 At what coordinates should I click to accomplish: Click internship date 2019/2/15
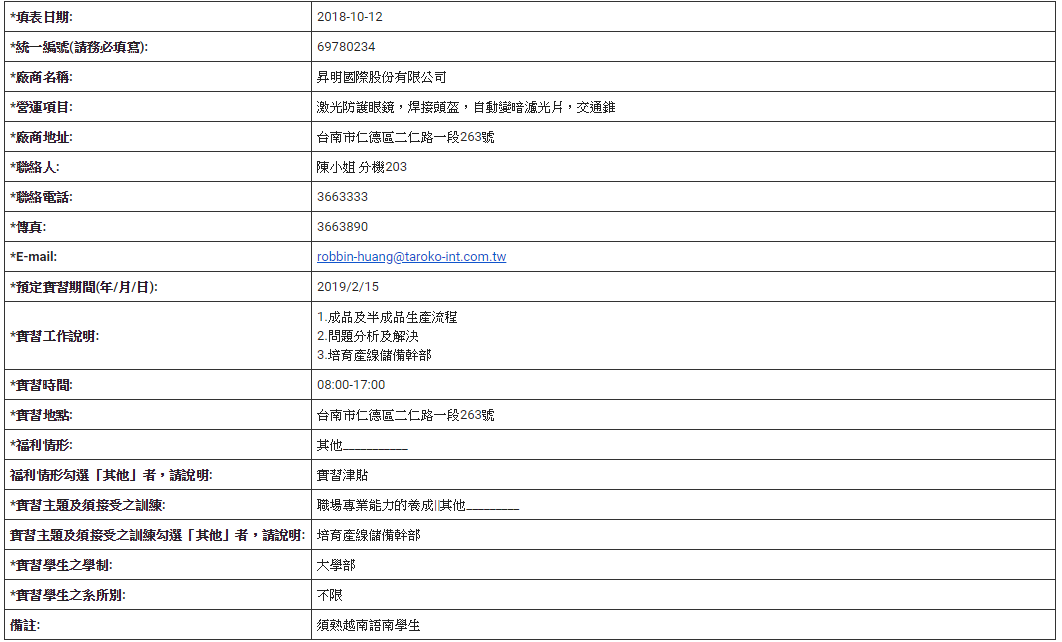[347, 286]
